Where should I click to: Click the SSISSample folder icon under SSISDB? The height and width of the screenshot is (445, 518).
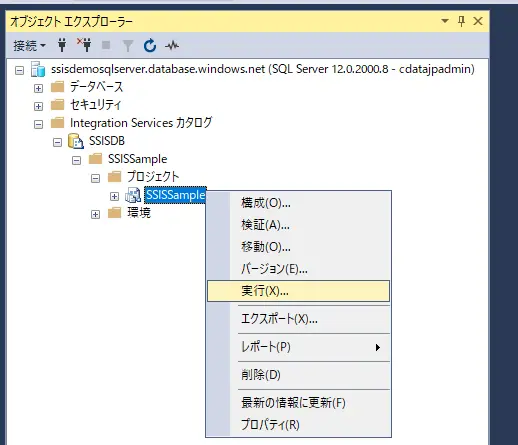click(95, 159)
